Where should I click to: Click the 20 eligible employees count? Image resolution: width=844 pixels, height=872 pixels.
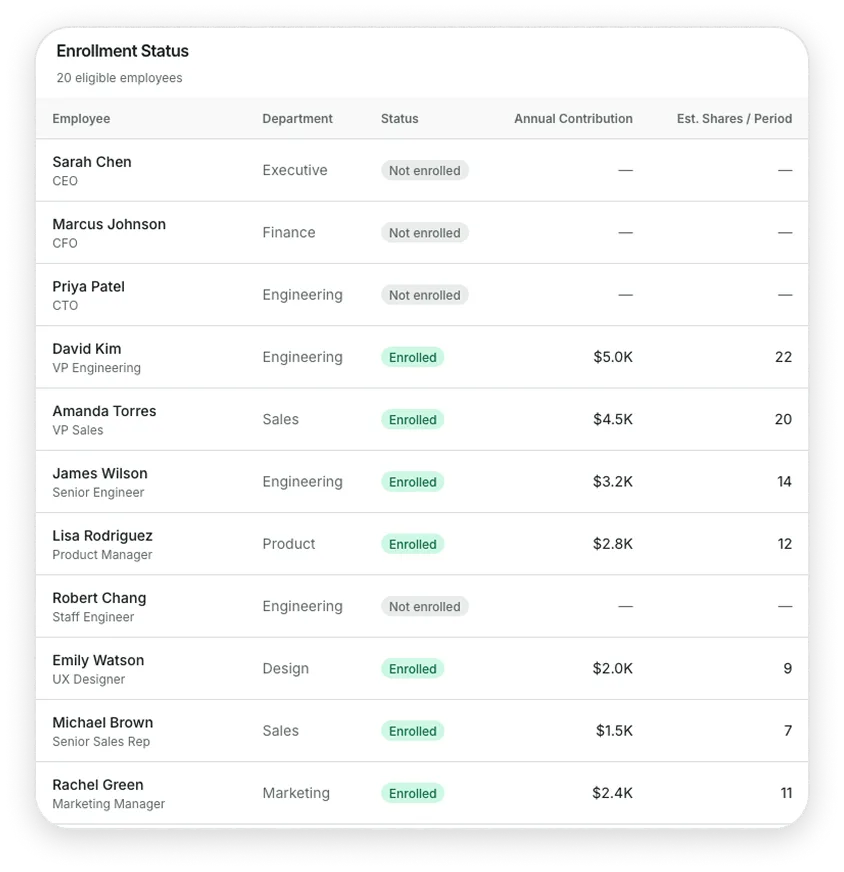119,77
